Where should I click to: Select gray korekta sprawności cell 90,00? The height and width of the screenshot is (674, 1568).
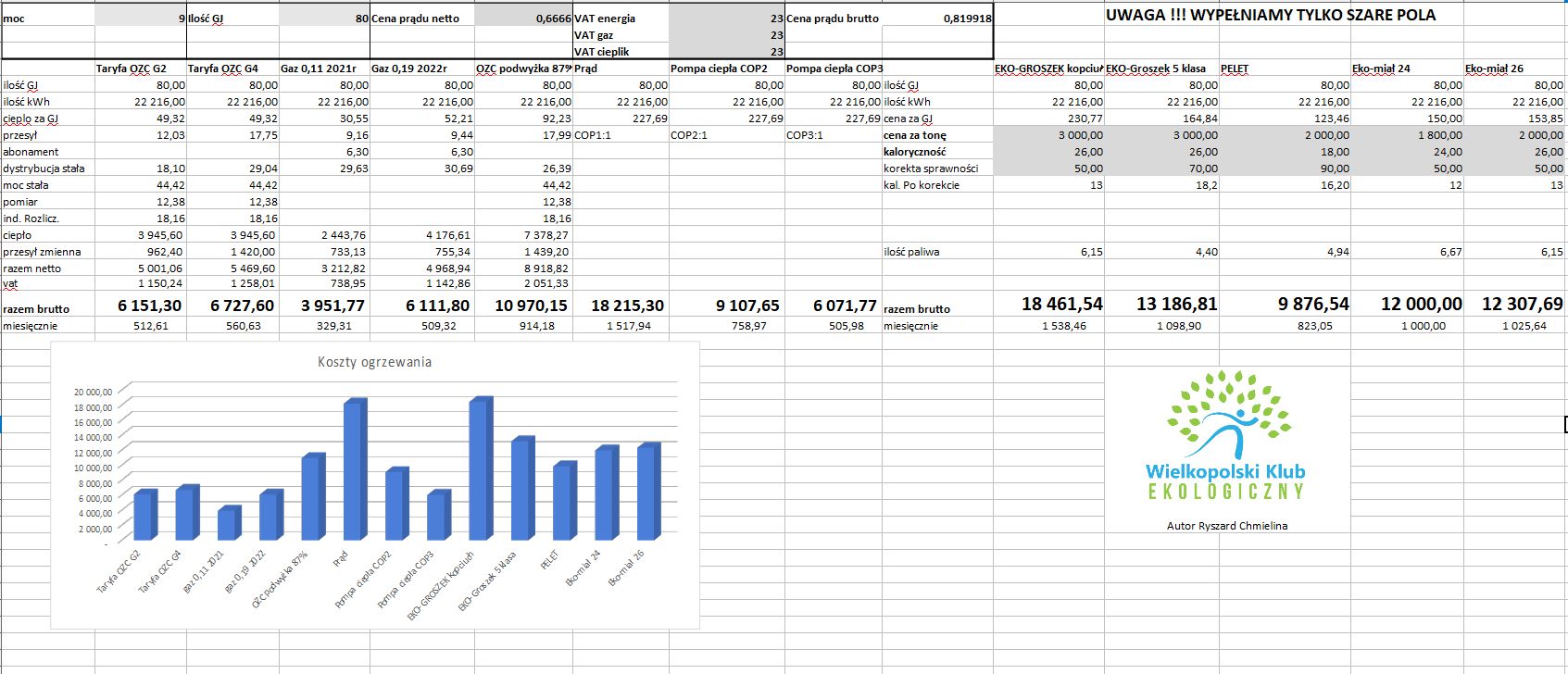[x=1285, y=168]
